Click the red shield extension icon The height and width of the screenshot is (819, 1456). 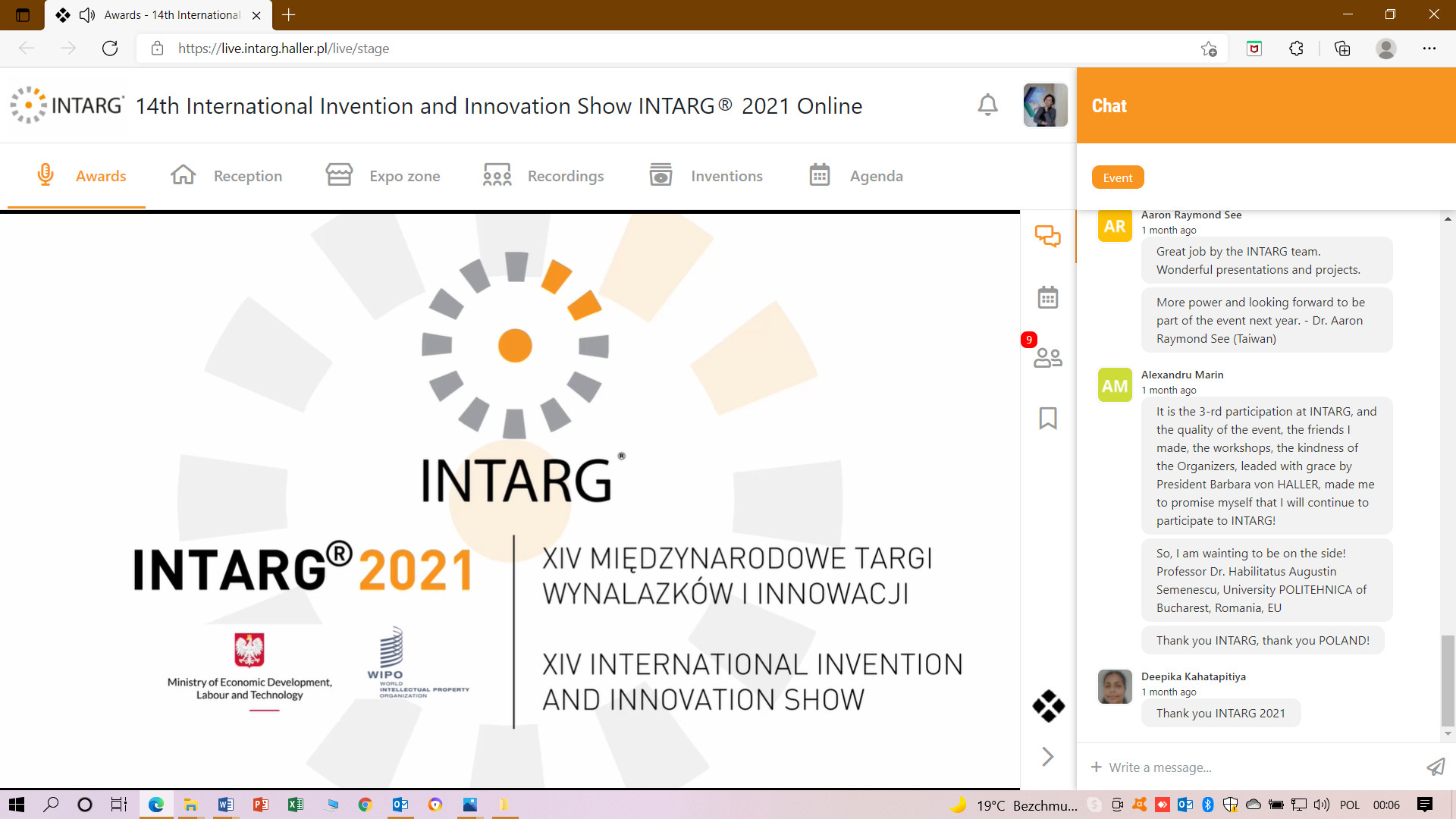(x=1254, y=49)
